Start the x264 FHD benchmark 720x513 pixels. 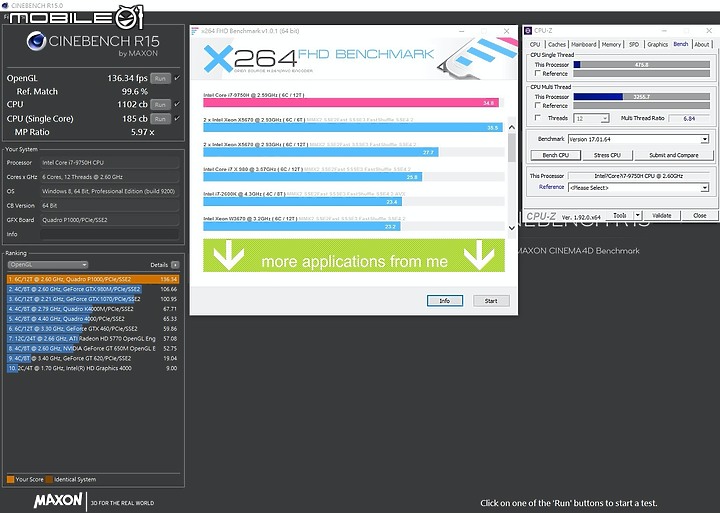pyautogui.click(x=491, y=301)
